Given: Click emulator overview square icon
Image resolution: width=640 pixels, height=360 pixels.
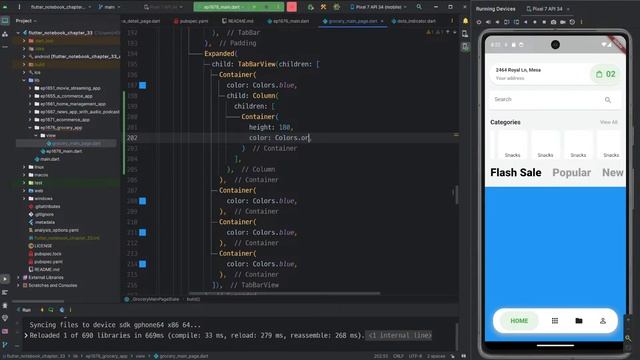Looking at the screenshot, I should [x=544, y=22].
